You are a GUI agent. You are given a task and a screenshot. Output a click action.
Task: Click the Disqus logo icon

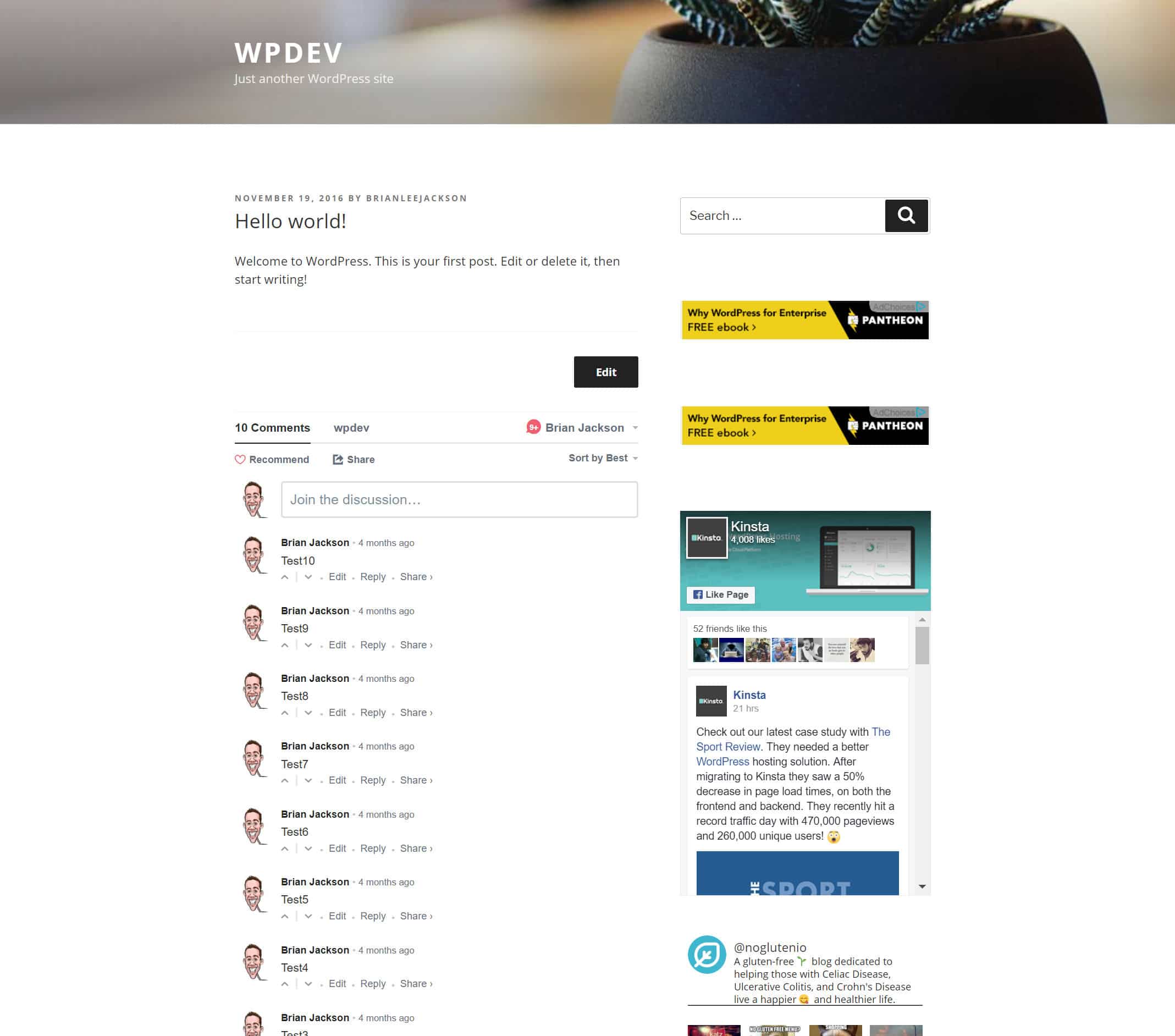click(x=534, y=427)
